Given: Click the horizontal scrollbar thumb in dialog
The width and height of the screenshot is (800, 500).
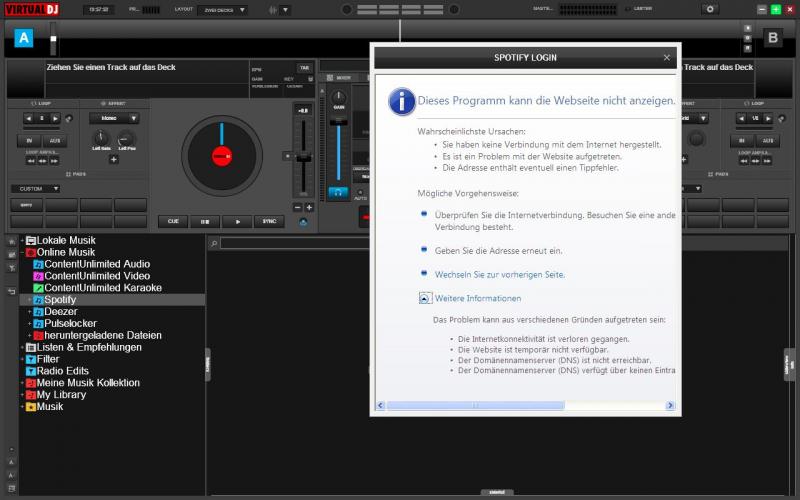Looking at the screenshot, I should click(475, 406).
